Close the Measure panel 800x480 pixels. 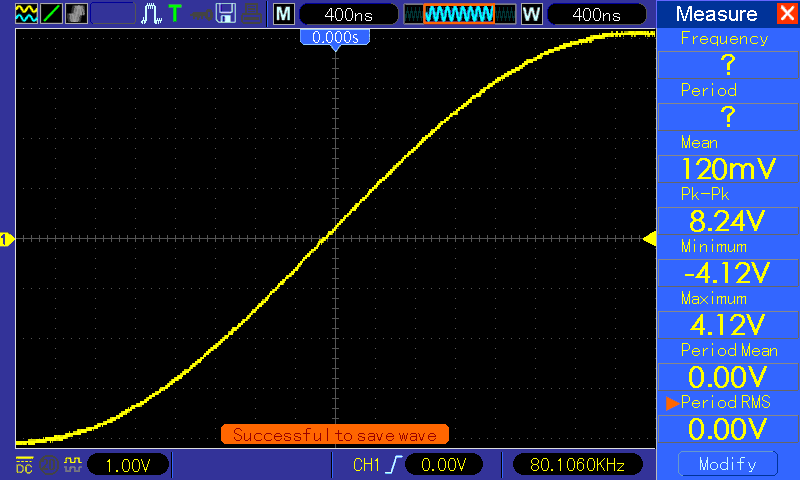[x=787, y=13]
